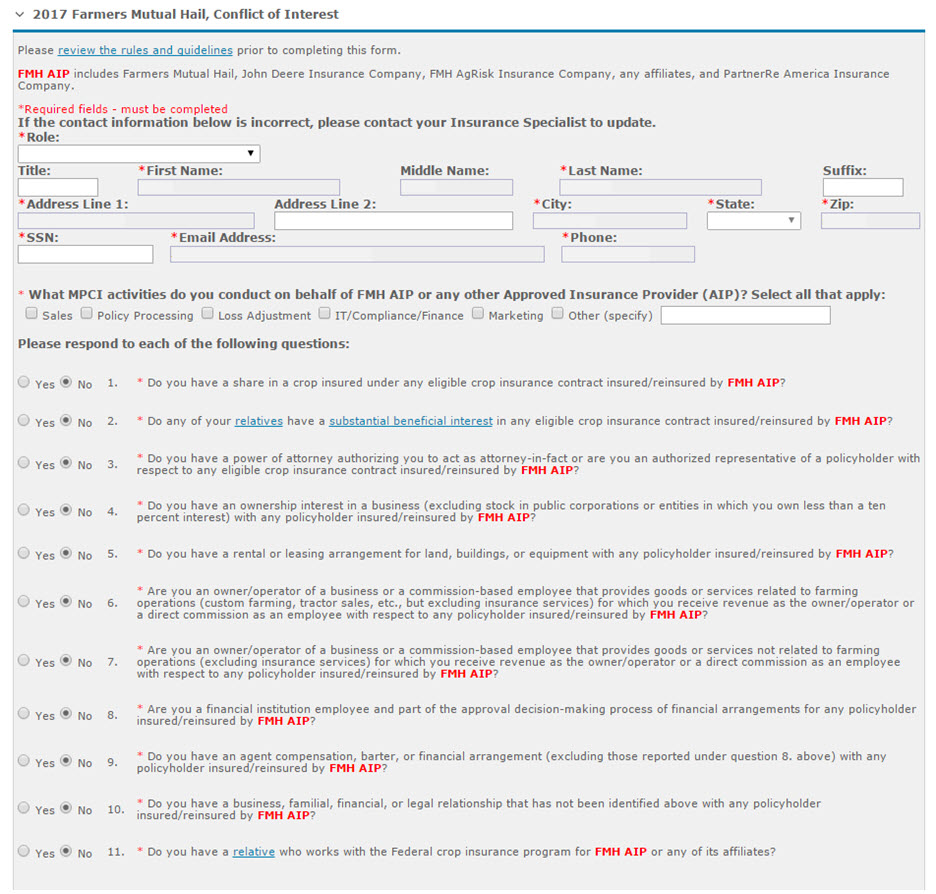Choose Yes for question 5
This screenshot has width=936, height=894.
[24, 554]
